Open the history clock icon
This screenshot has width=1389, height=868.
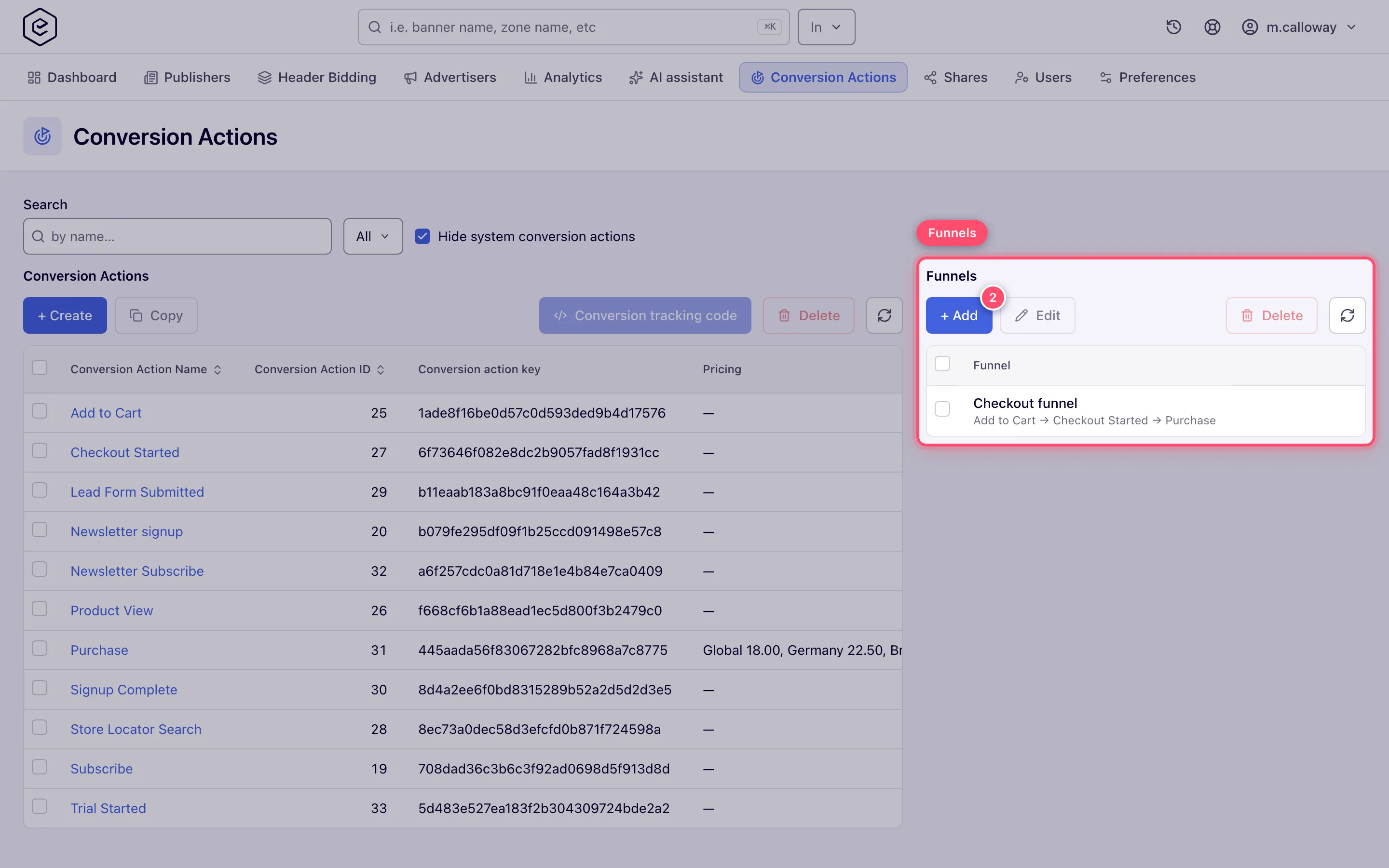tap(1173, 27)
